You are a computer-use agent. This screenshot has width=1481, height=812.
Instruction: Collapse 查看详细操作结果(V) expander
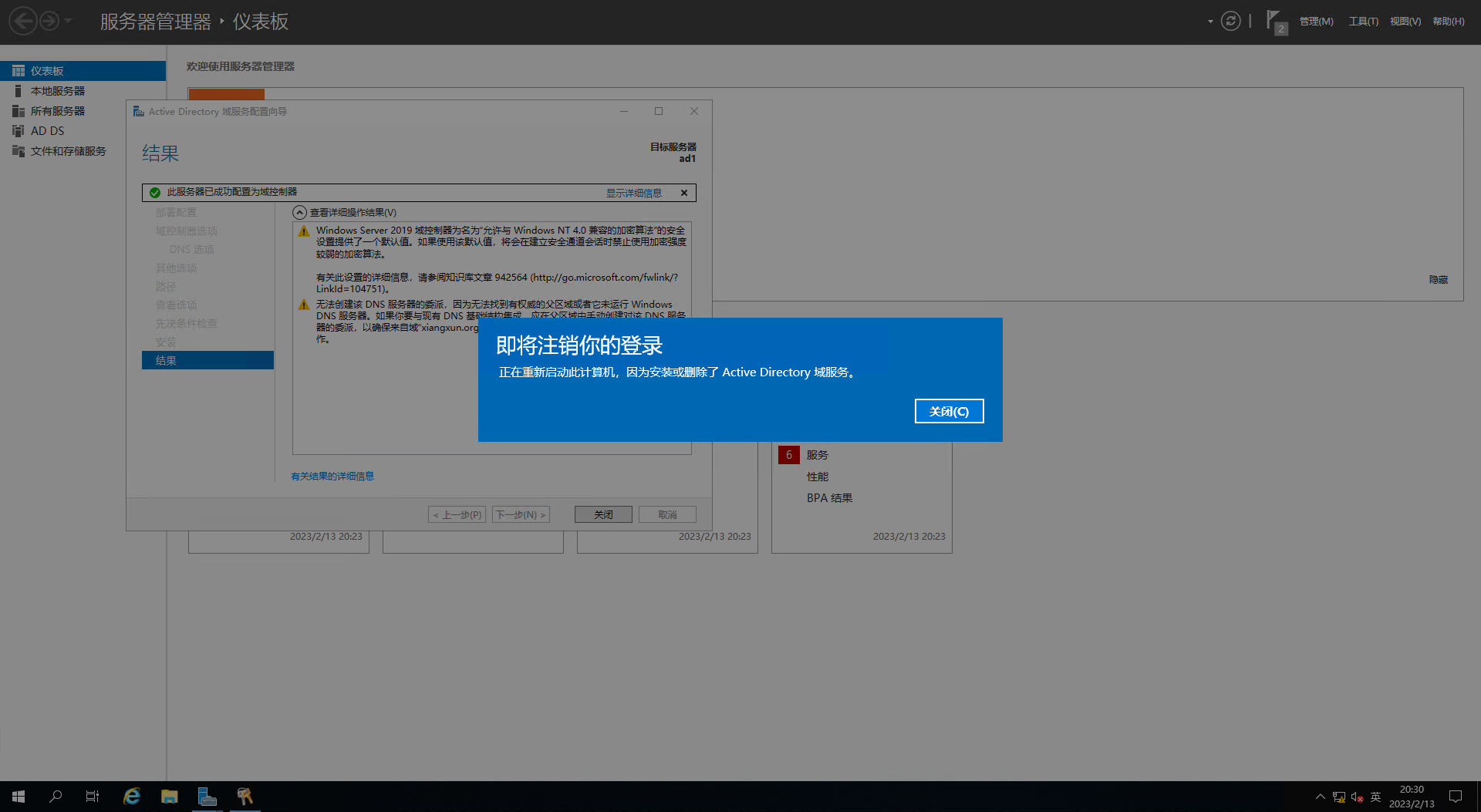(x=299, y=212)
